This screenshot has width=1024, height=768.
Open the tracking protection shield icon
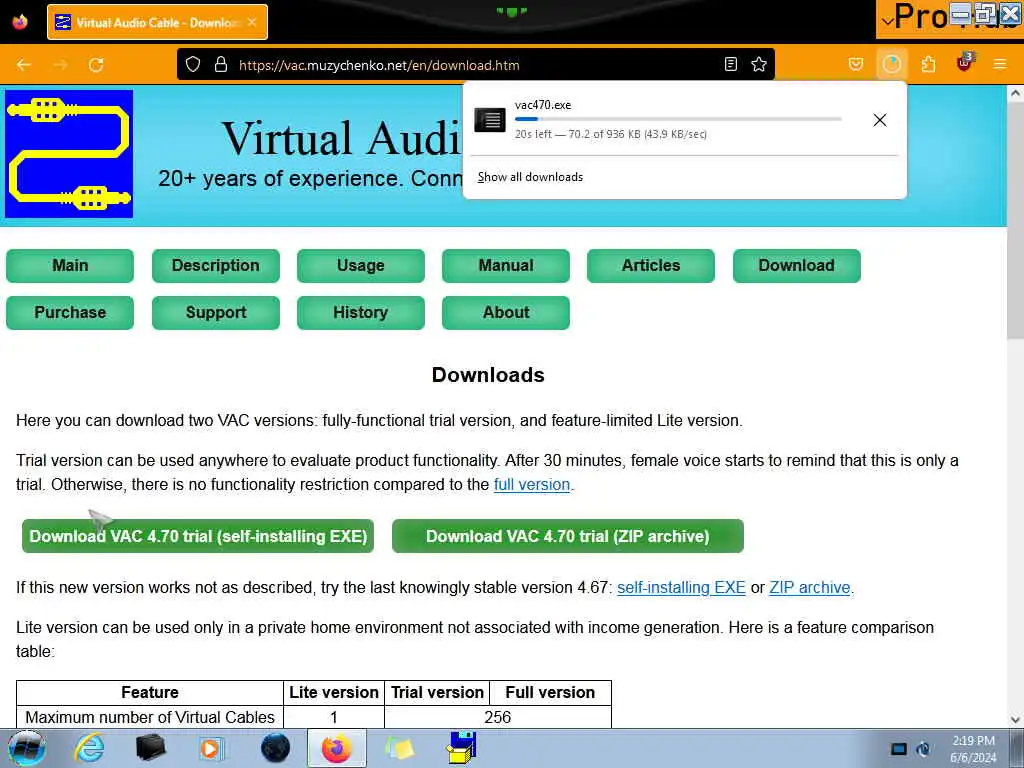[x=193, y=65]
